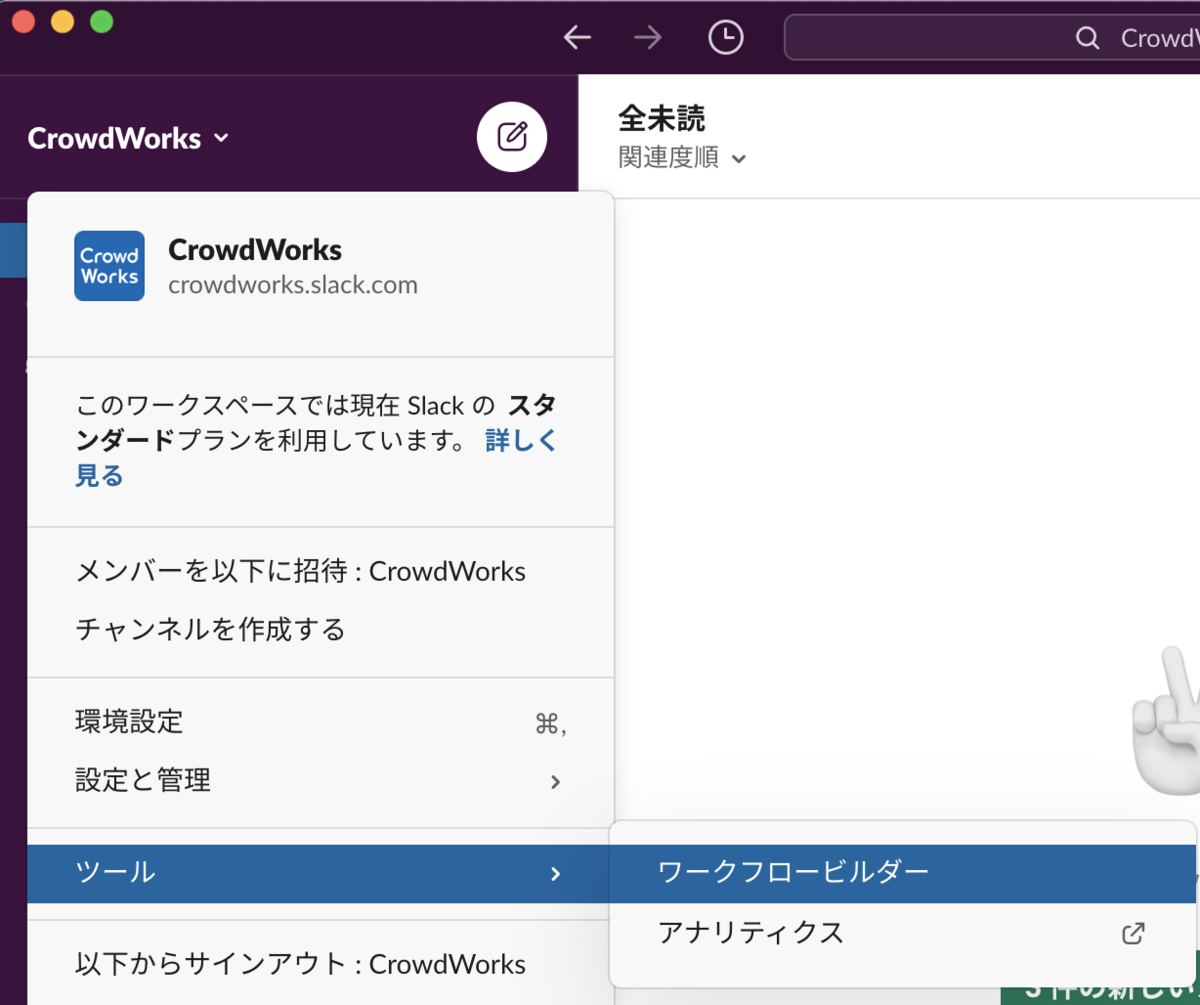
Task: Choose チャンネルを作成する menu item
Action: pyautogui.click(x=320, y=630)
